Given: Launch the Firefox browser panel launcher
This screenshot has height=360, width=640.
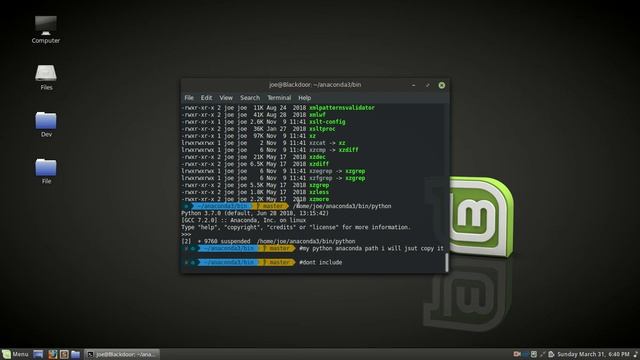Looking at the screenshot, I should coord(53,354).
